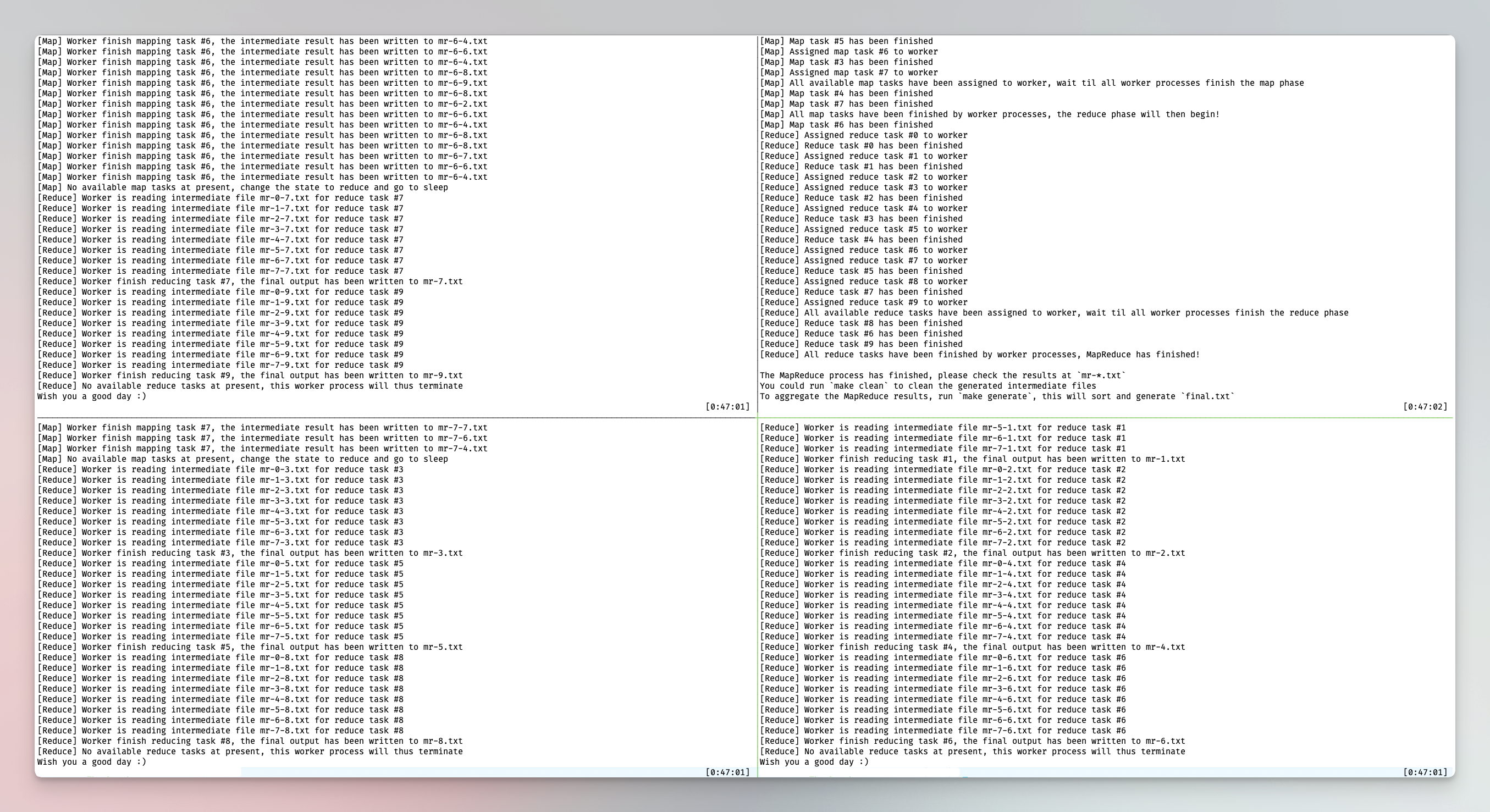Click the line writing mr-6-9.txt

pyautogui.click(x=263, y=82)
